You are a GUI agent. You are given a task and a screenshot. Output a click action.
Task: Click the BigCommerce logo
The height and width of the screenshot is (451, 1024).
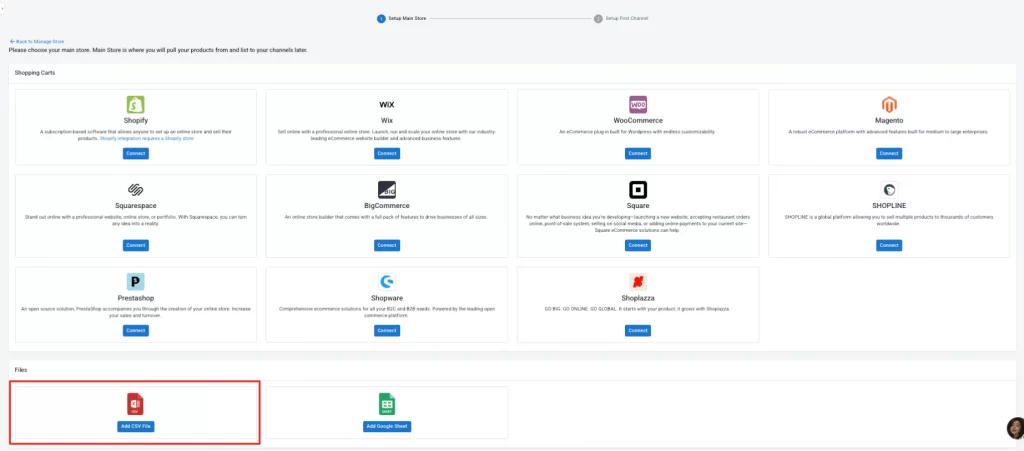click(x=387, y=190)
